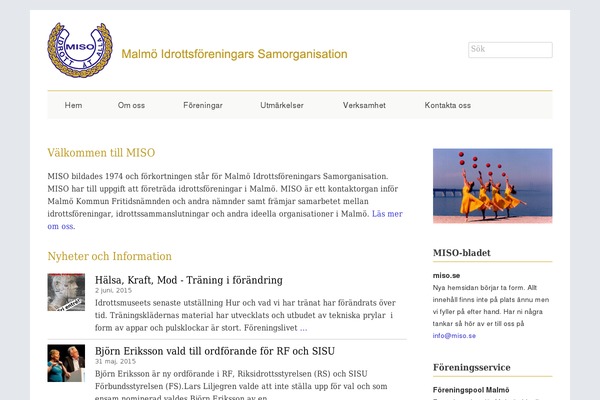The image size is (600, 400).
Task: Open the Hälsa, Kraft, Mod article headline
Action: 189,280
